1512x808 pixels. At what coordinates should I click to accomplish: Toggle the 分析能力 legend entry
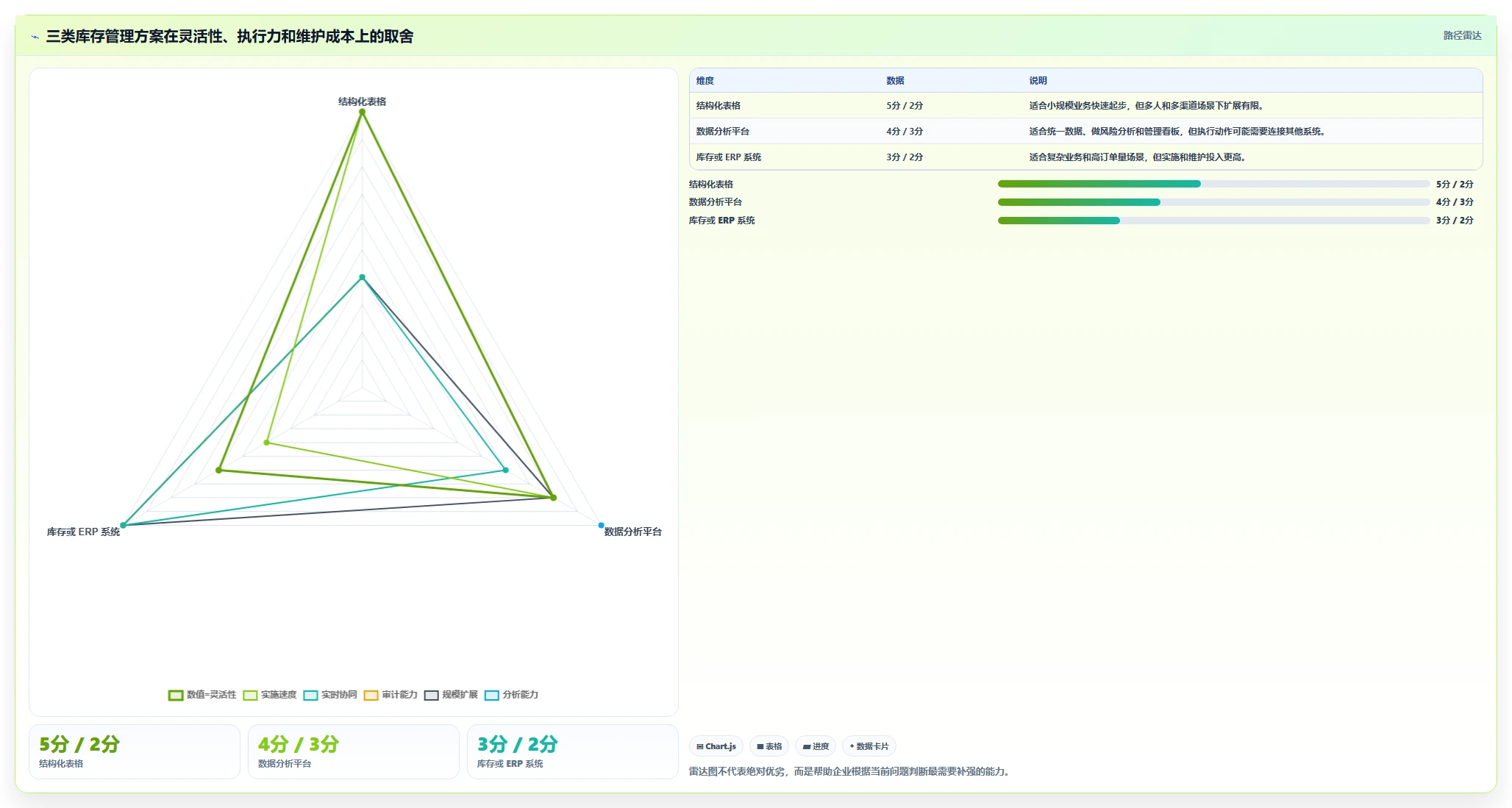click(511, 695)
